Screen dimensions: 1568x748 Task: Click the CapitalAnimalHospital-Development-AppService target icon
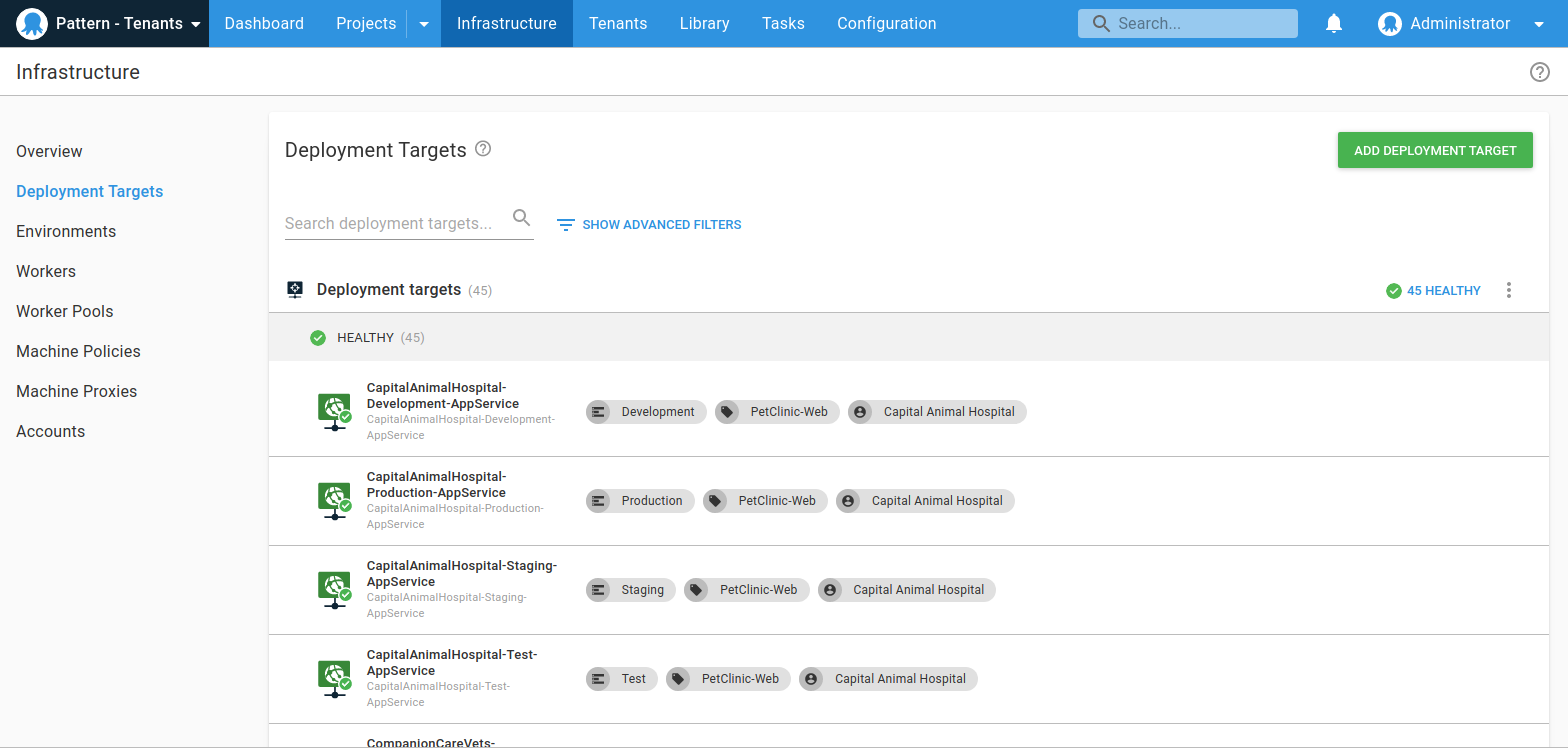pos(334,412)
